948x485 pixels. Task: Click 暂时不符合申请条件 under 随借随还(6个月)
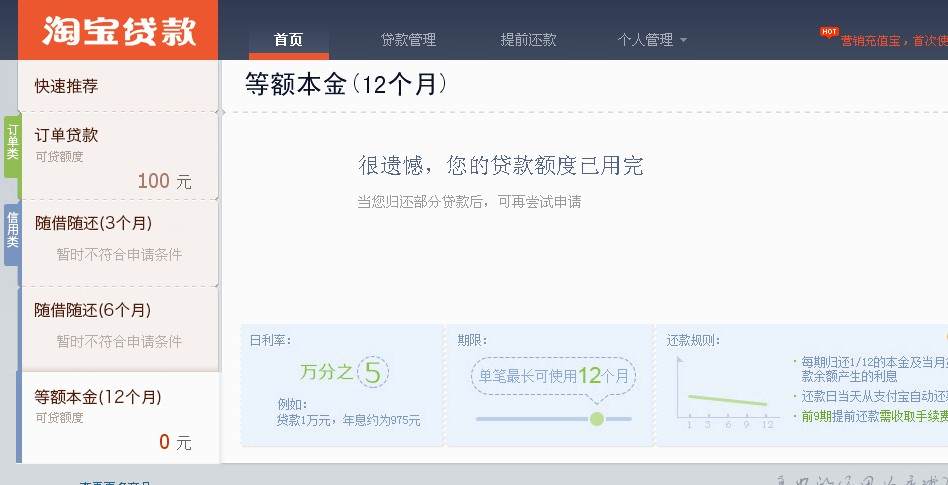[119, 342]
